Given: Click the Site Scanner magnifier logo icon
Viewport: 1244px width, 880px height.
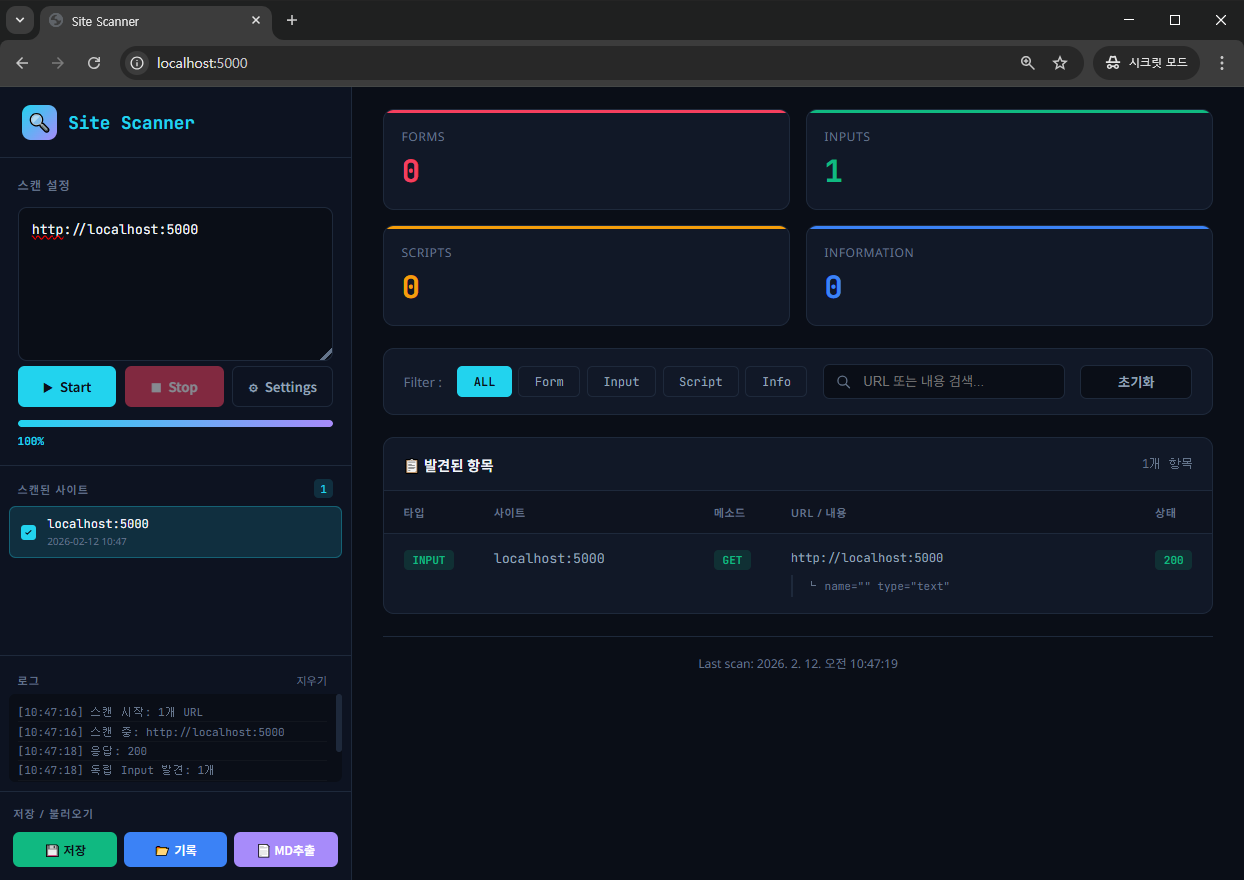Looking at the screenshot, I should click(x=39, y=123).
